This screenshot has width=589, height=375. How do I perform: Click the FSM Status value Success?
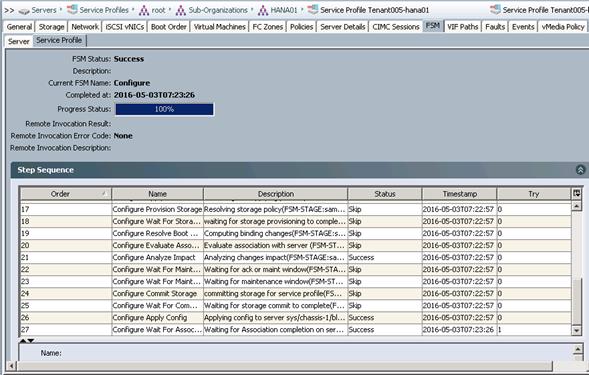(x=129, y=59)
